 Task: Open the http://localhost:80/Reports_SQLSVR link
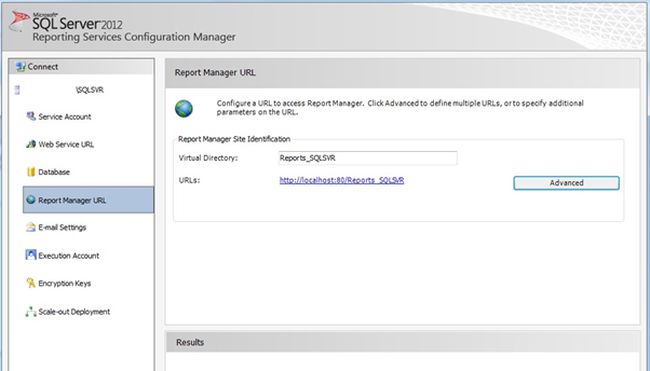click(342, 180)
